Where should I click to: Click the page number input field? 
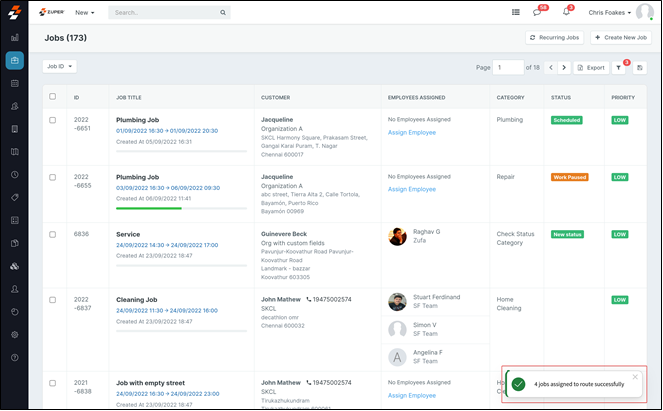pyautogui.click(x=509, y=67)
